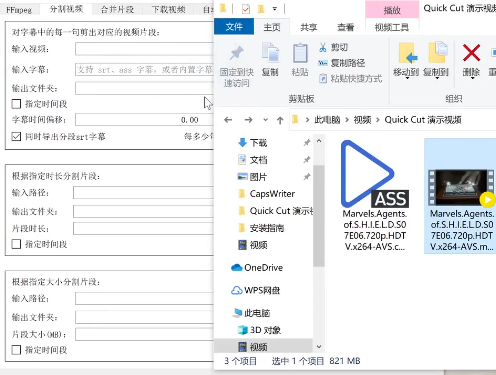Viewport: 496px width, 375px height.
Task: Open the Copy to dropdown arrow
Action: click(436, 78)
